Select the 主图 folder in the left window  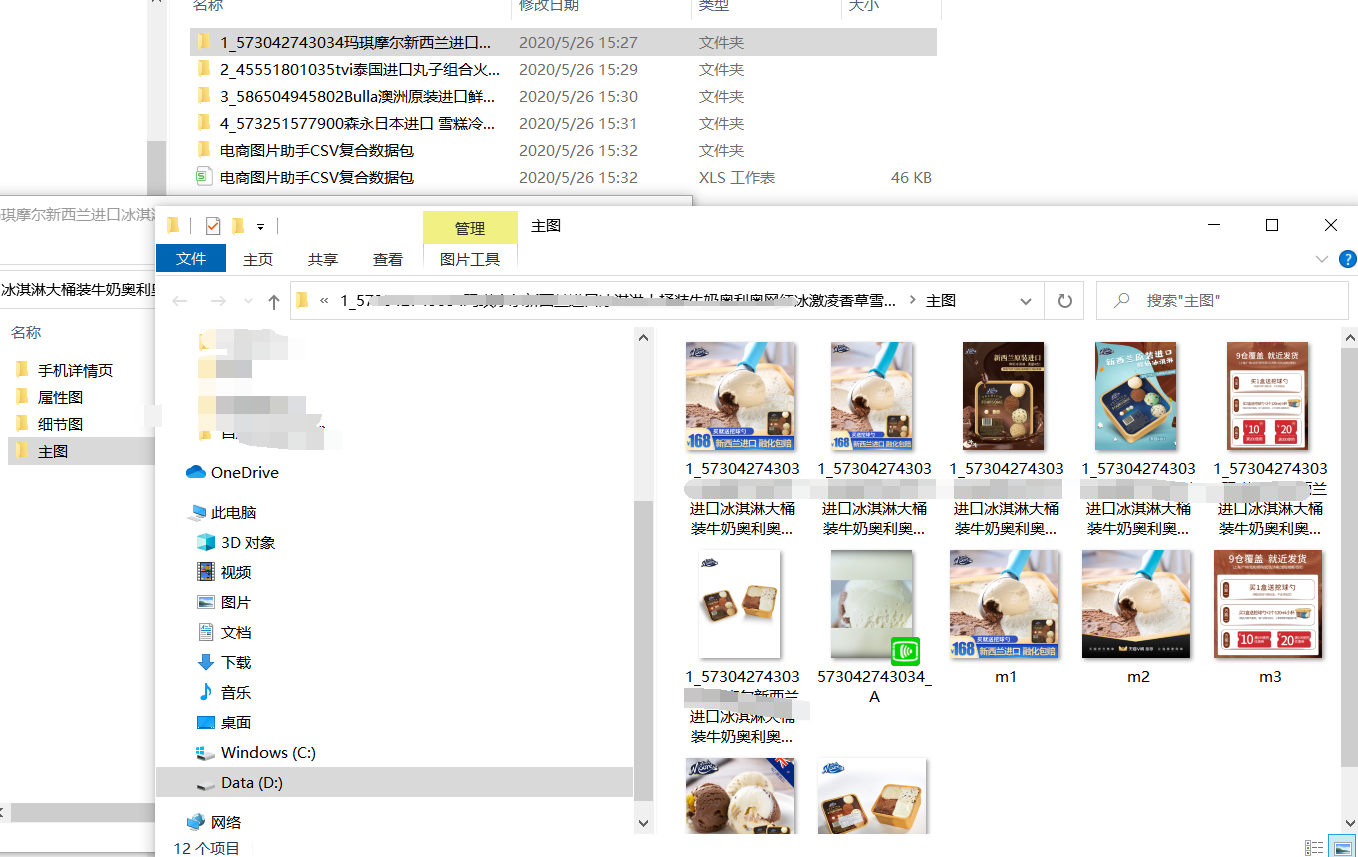82,451
